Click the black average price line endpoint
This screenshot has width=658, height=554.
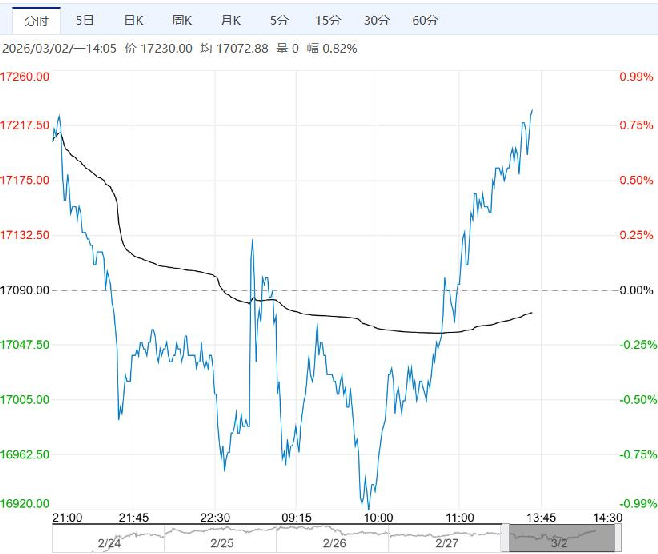(x=532, y=313)
